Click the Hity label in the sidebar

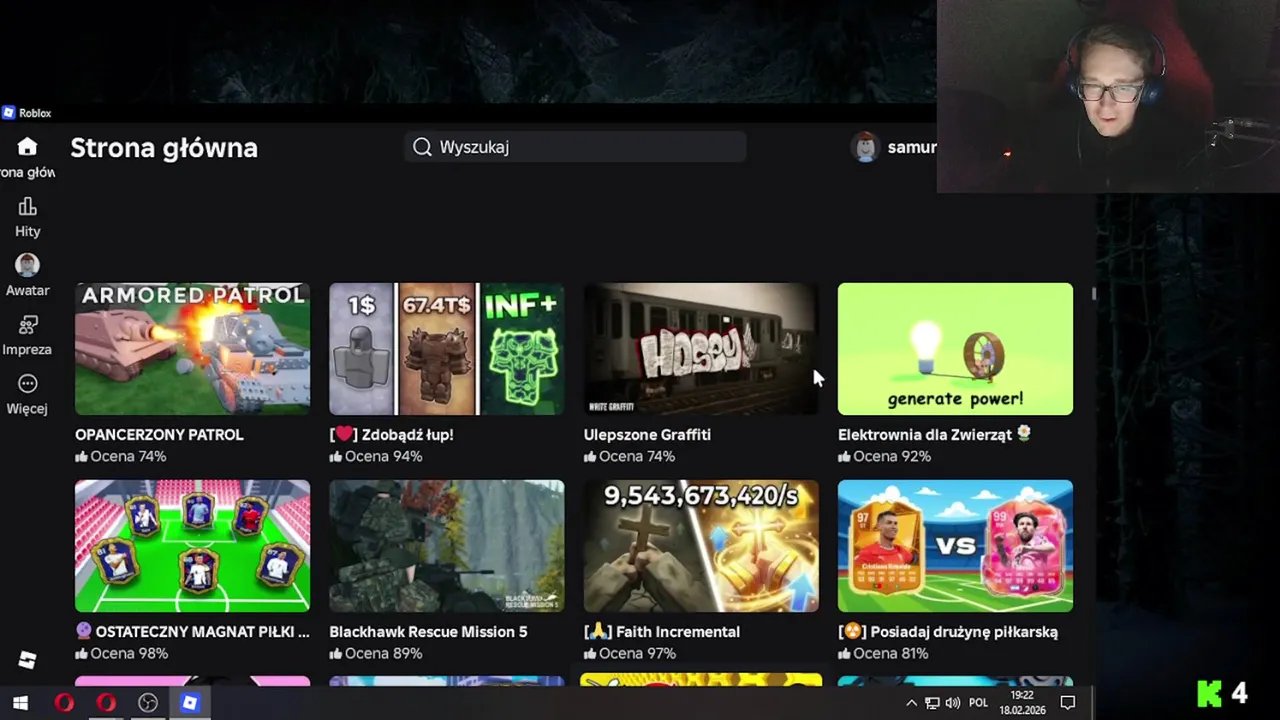tap(27, 231)
